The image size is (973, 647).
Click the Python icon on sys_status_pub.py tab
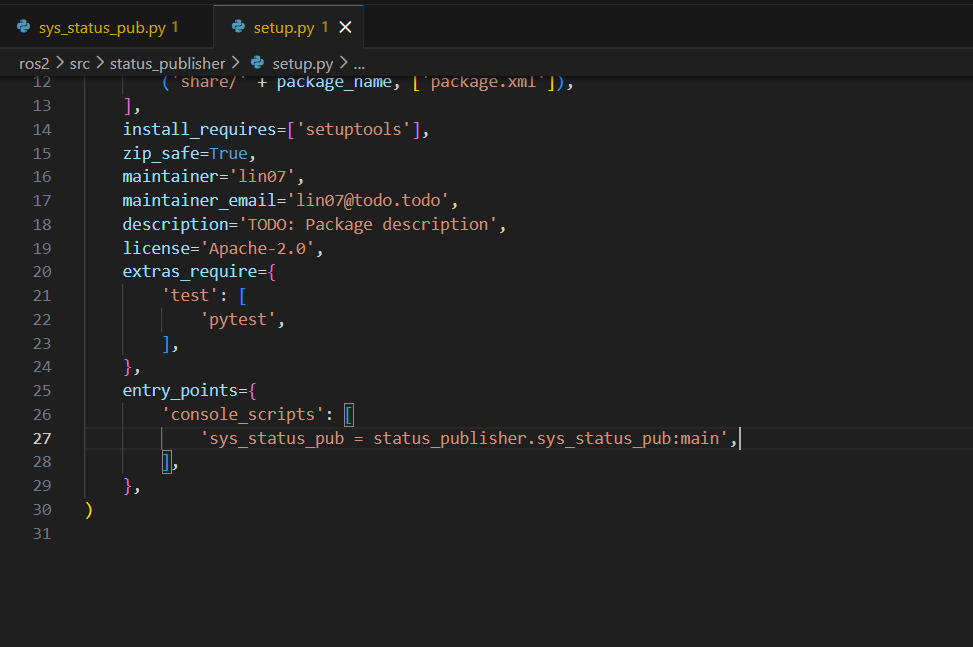pyautogui.click(x=24, y=27)
